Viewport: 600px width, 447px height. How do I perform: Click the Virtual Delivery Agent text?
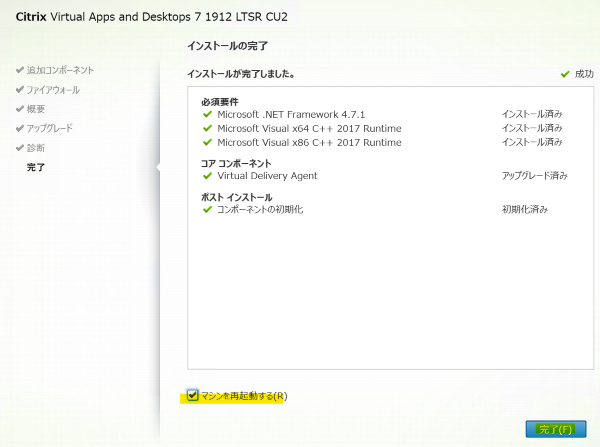click(267, 176)
